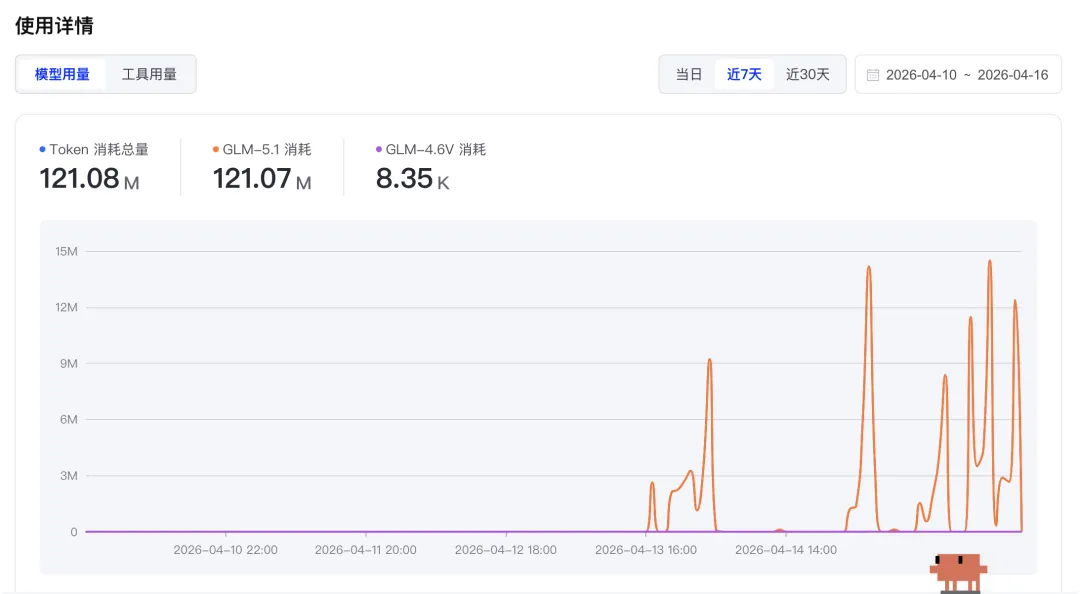Click the tallest orange peak near 15M

[x=990, y=262]
